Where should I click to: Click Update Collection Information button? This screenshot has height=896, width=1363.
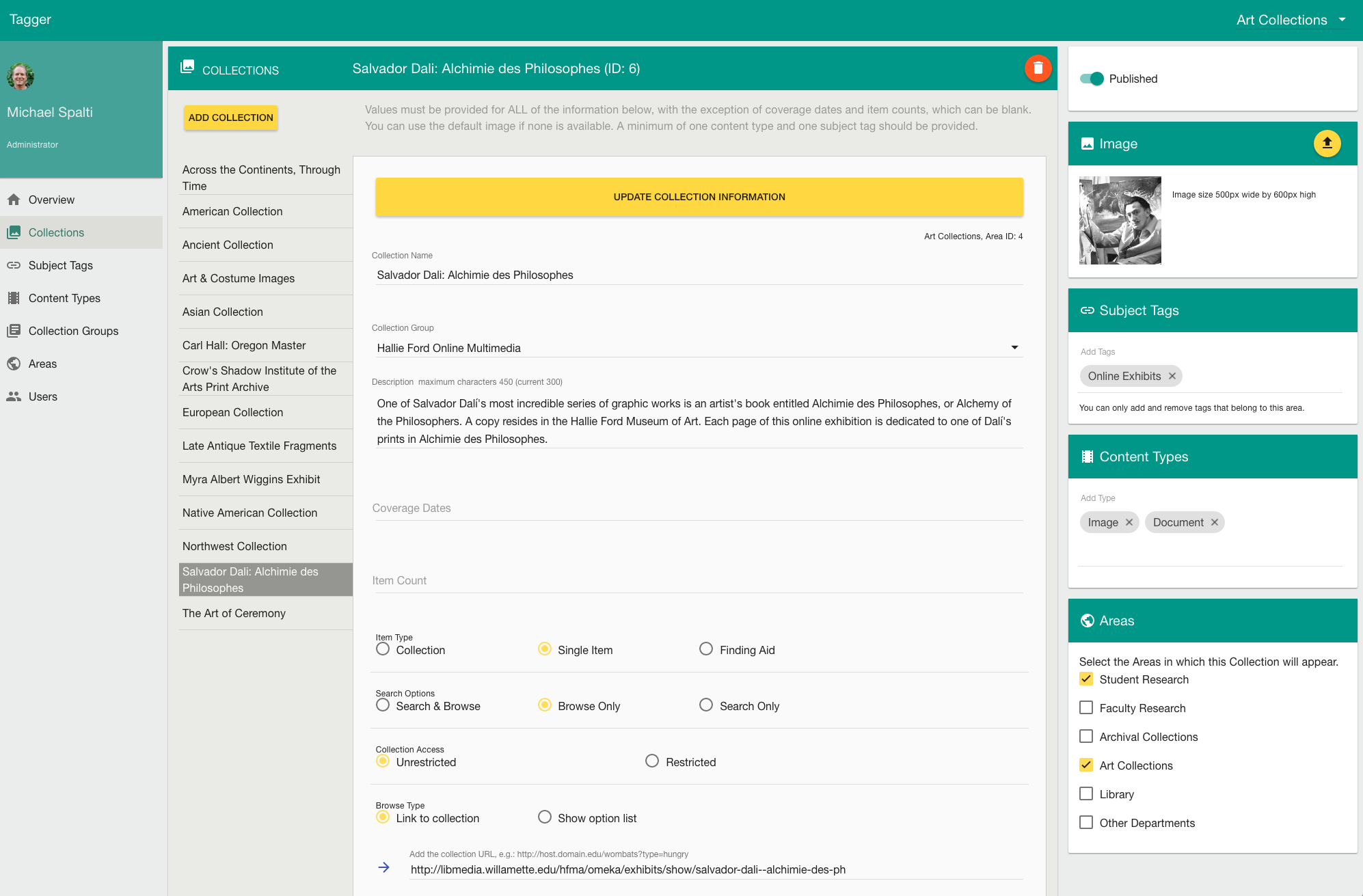point(699,197)
